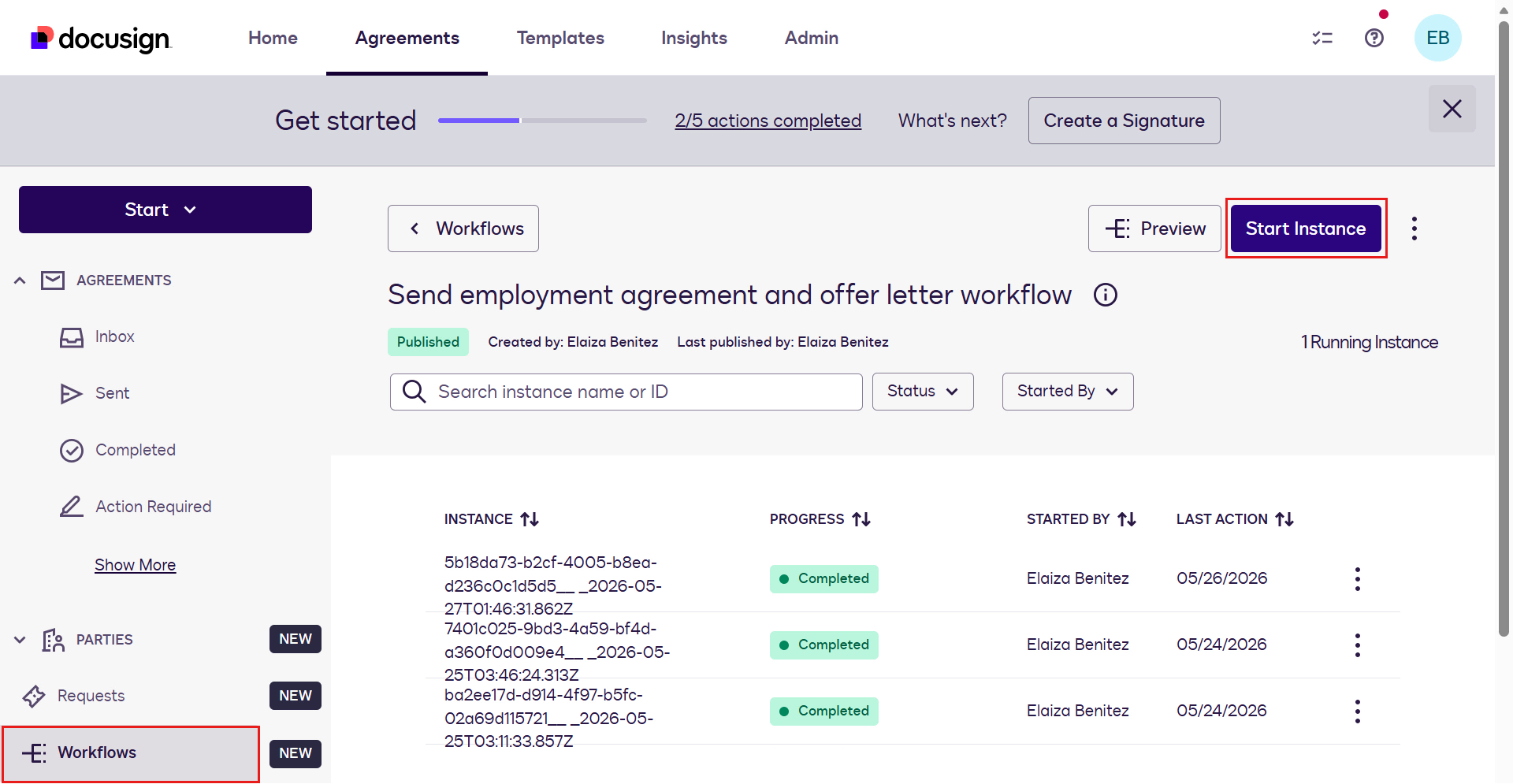
Task: Open the Start dropdown button
Action: pos(165,210)
